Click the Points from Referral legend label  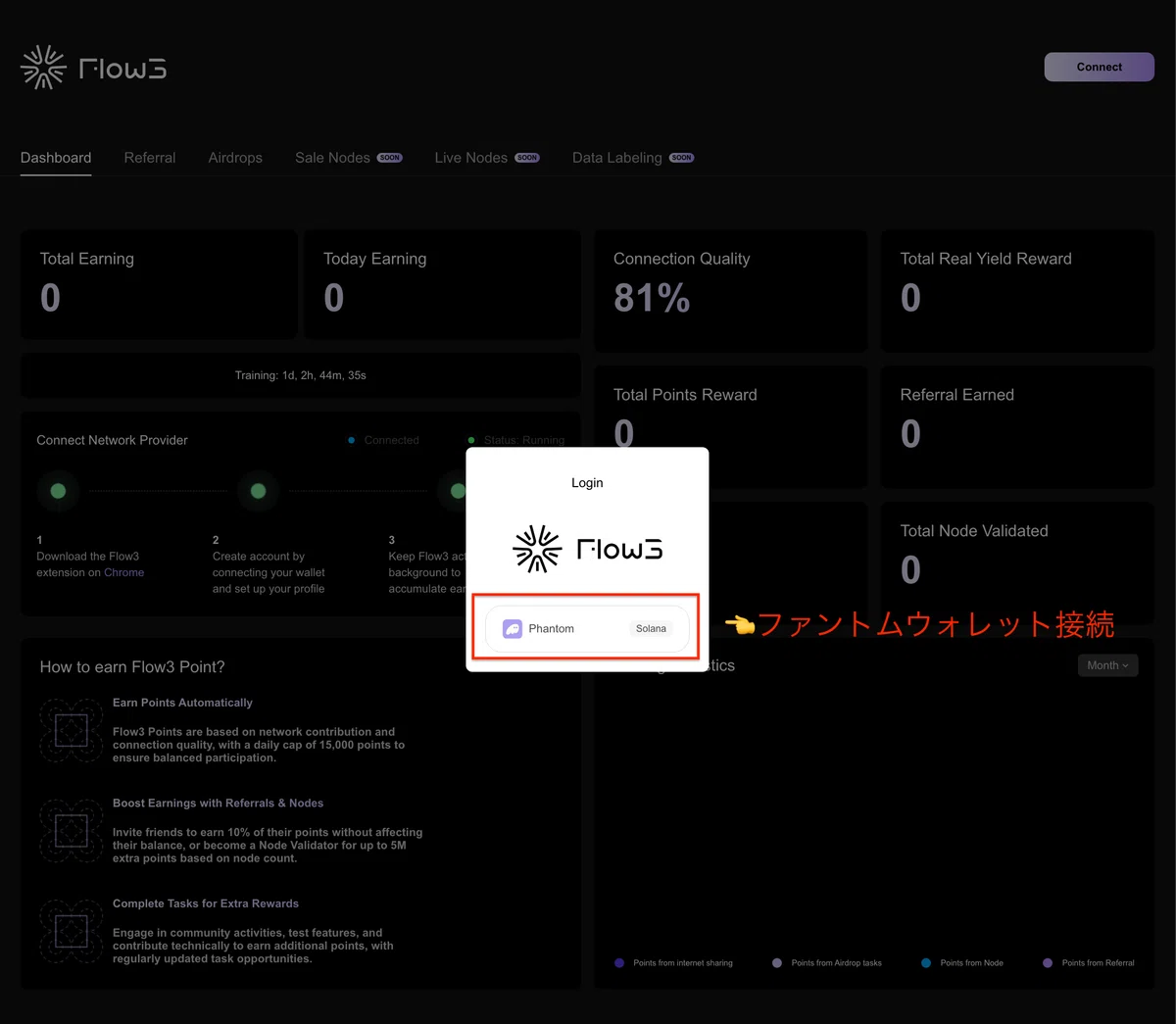(x=1098, y=963)
